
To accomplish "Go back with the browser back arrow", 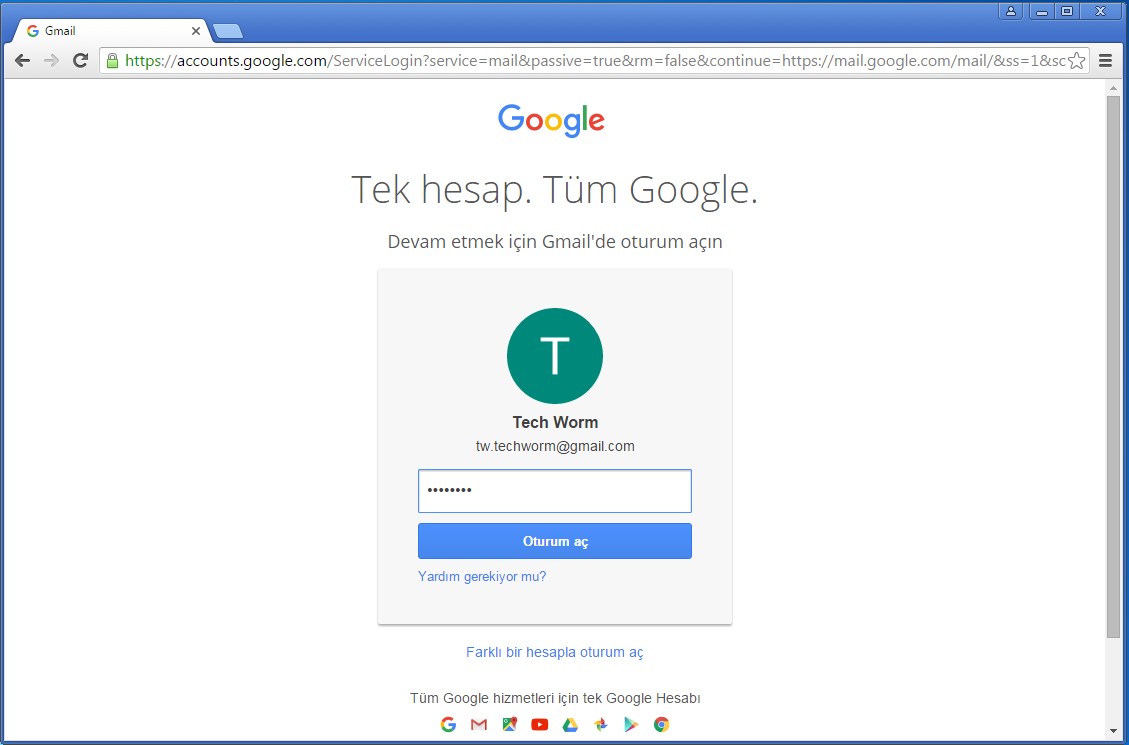I will (23, 61).
